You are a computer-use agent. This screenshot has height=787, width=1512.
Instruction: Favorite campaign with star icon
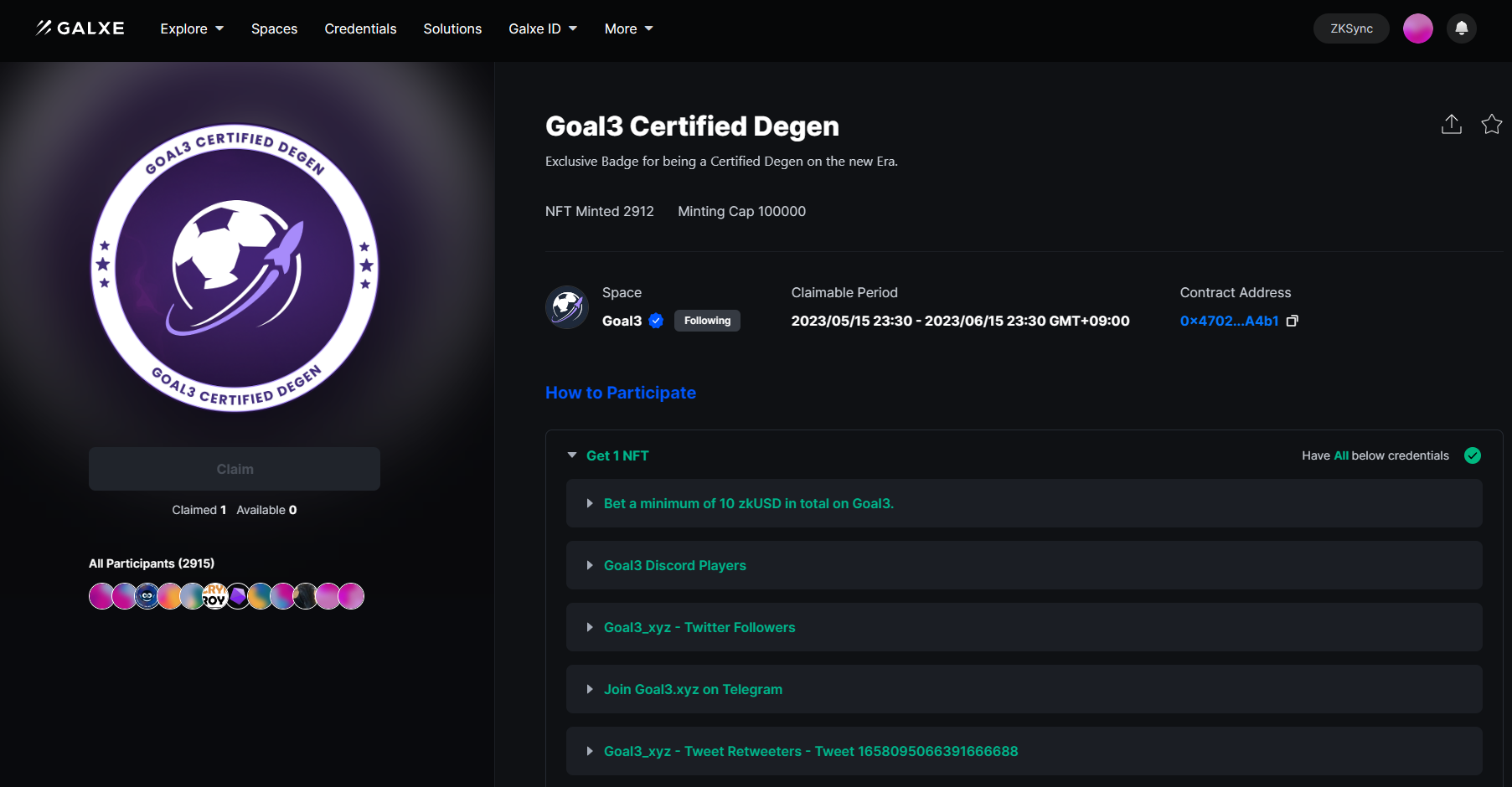click(x=1491, y=124)
